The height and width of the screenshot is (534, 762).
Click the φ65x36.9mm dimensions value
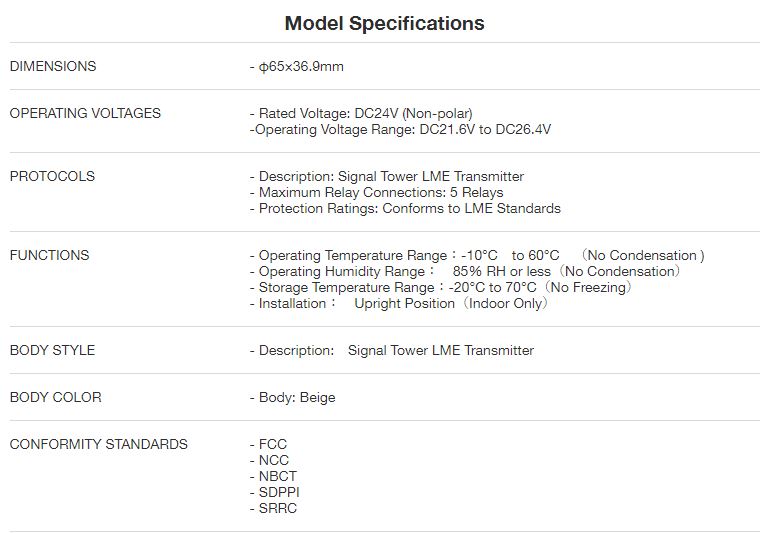301,67
